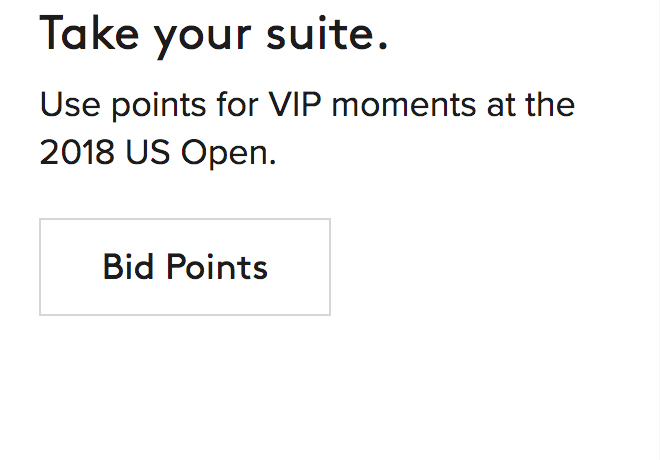Click the '2018 US Open.' text line
The width and height of the screenshot is (660, 460).
click(158, 153)
